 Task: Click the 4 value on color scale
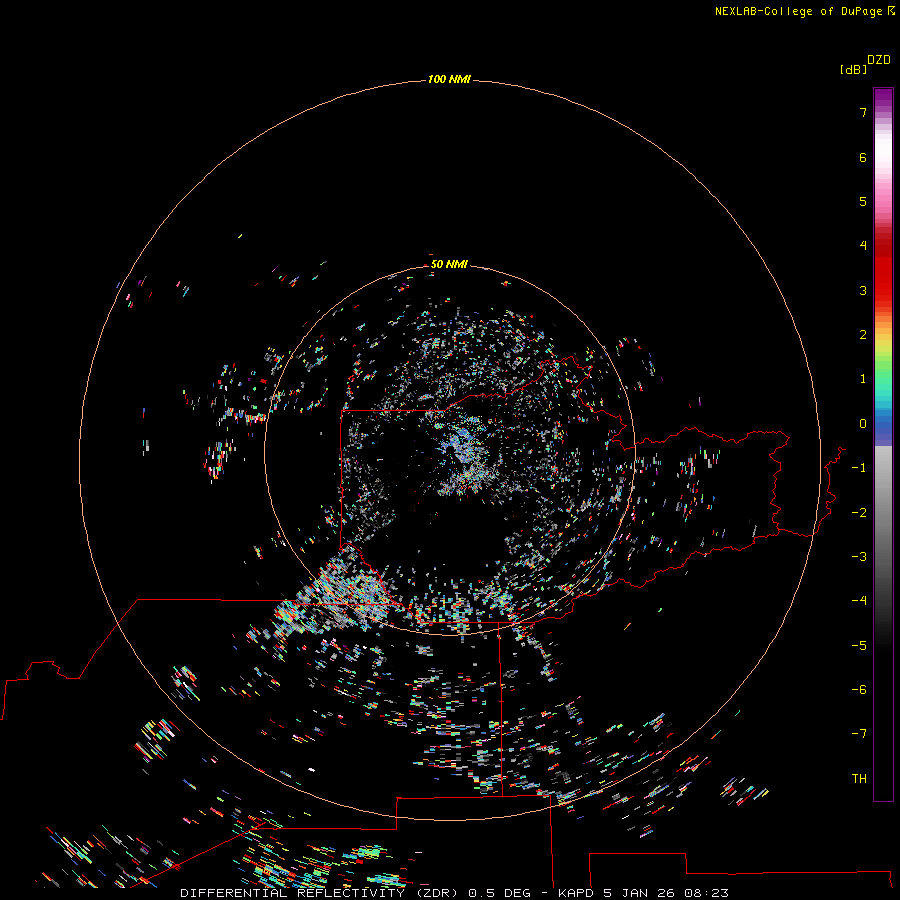[863, 246]
